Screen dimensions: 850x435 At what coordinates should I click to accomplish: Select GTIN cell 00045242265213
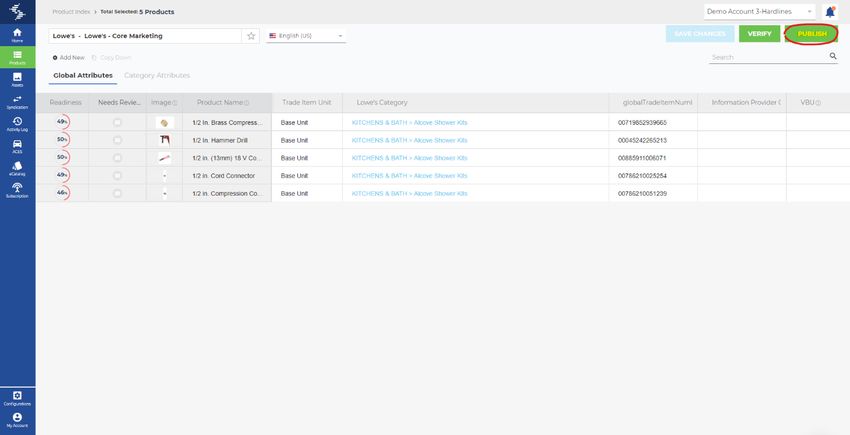click(653, 140)
